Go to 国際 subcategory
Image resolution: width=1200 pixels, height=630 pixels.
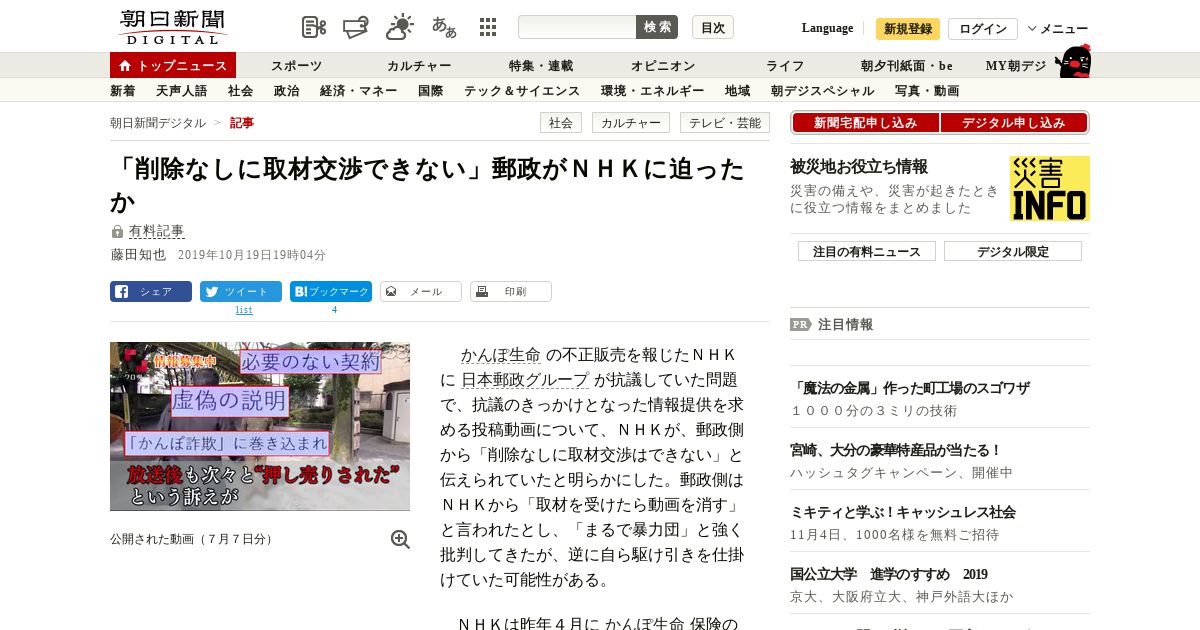pos(431,91)
